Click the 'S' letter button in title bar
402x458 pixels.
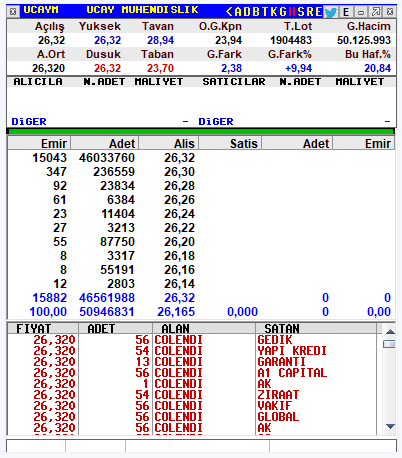tap(301, 12)
